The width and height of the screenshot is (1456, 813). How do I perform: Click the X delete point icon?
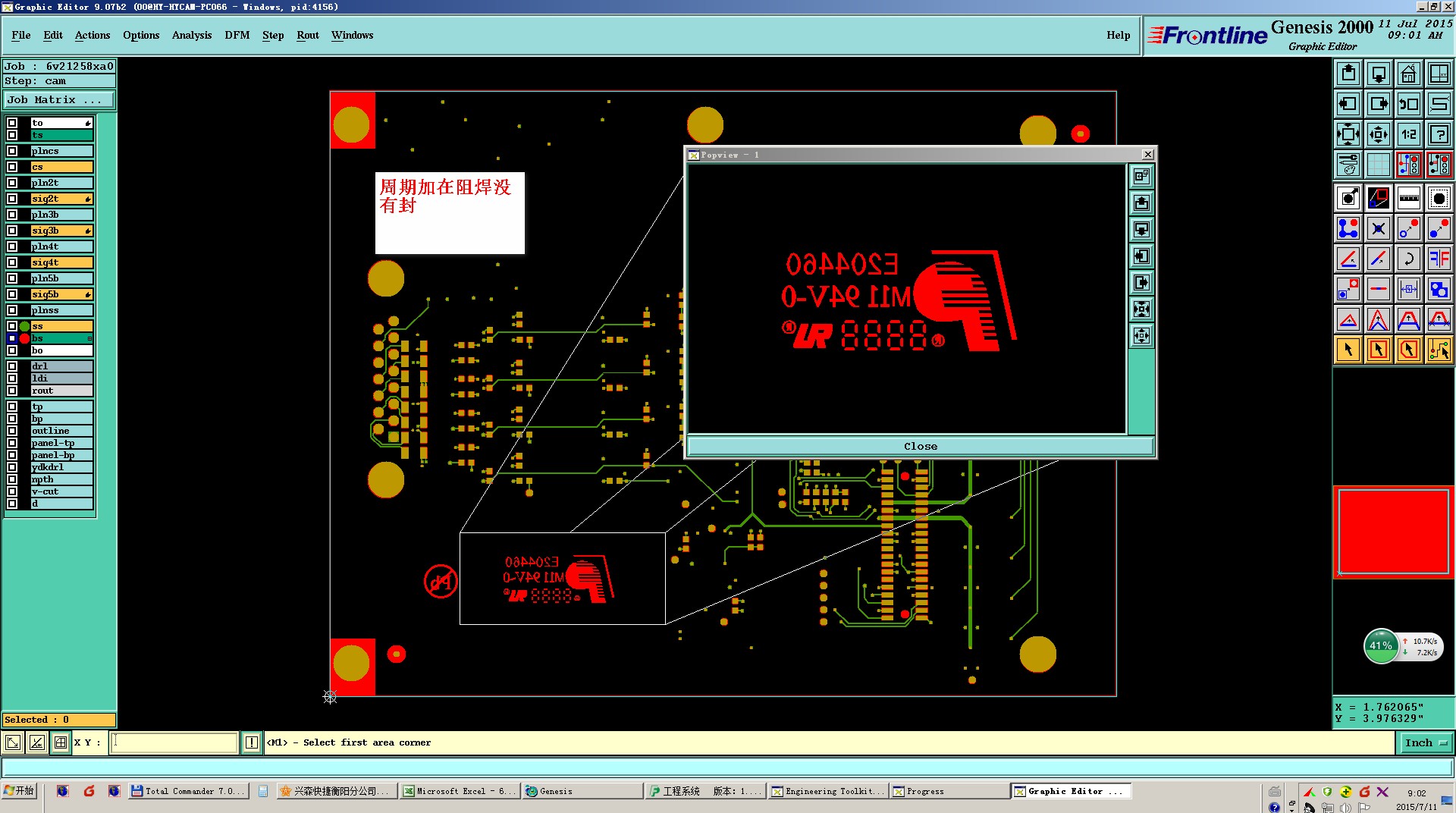click(1379, 228)
